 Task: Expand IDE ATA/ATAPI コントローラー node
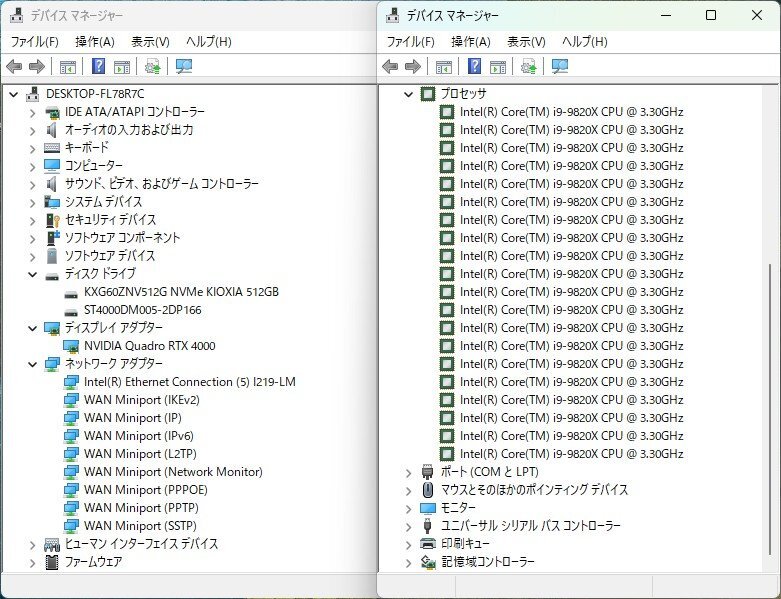[32, 113]
